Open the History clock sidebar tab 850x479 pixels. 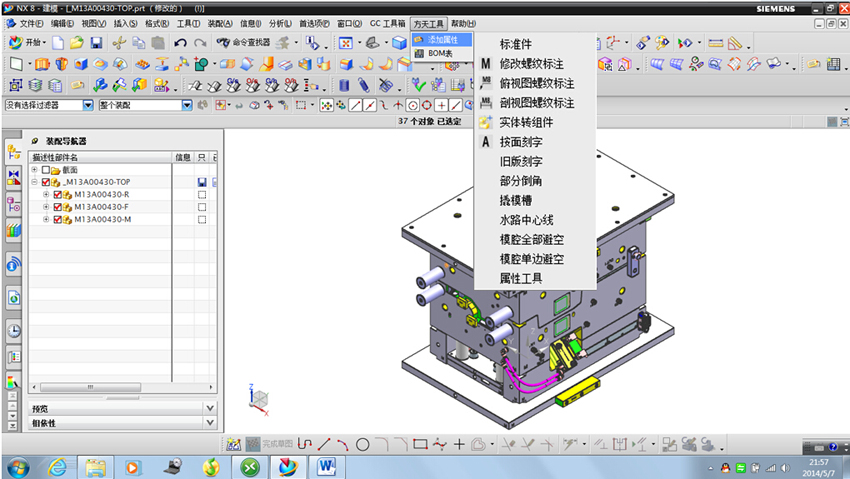(14, 331)
